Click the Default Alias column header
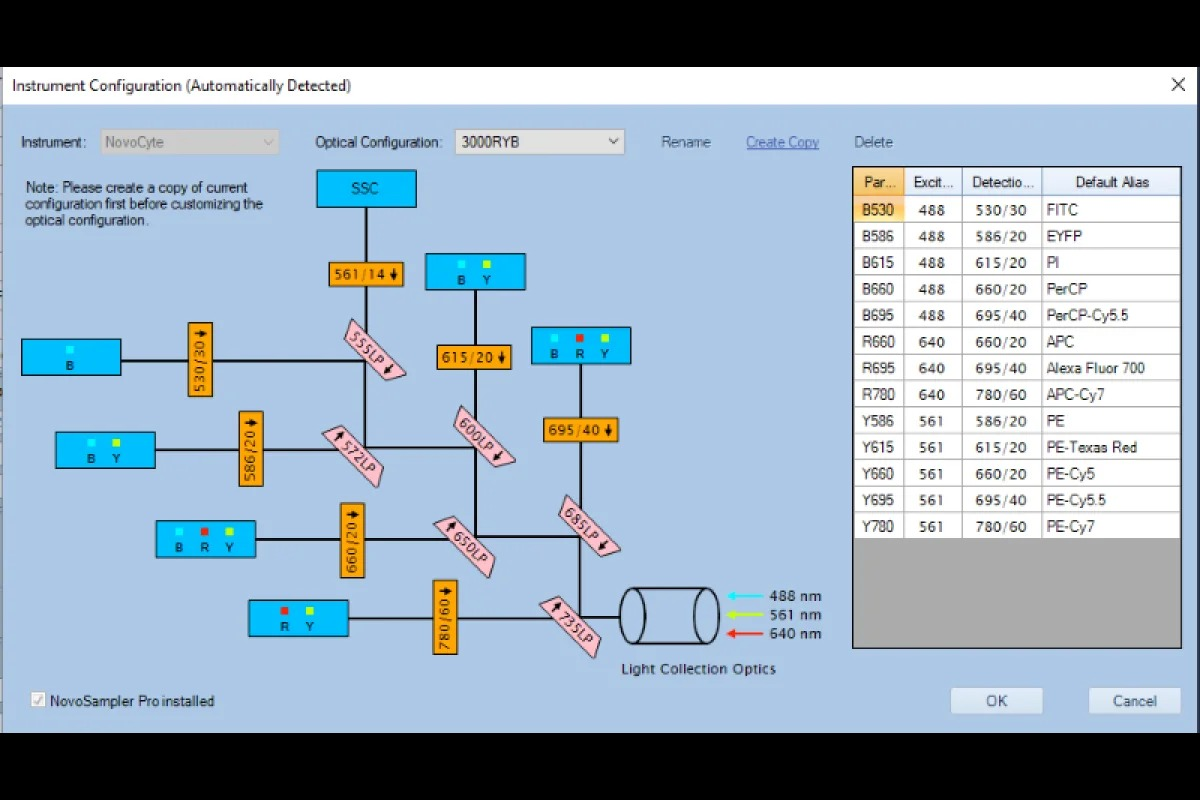The width and height of the screenshot is (1200, 800). [x=1111, y=182]
